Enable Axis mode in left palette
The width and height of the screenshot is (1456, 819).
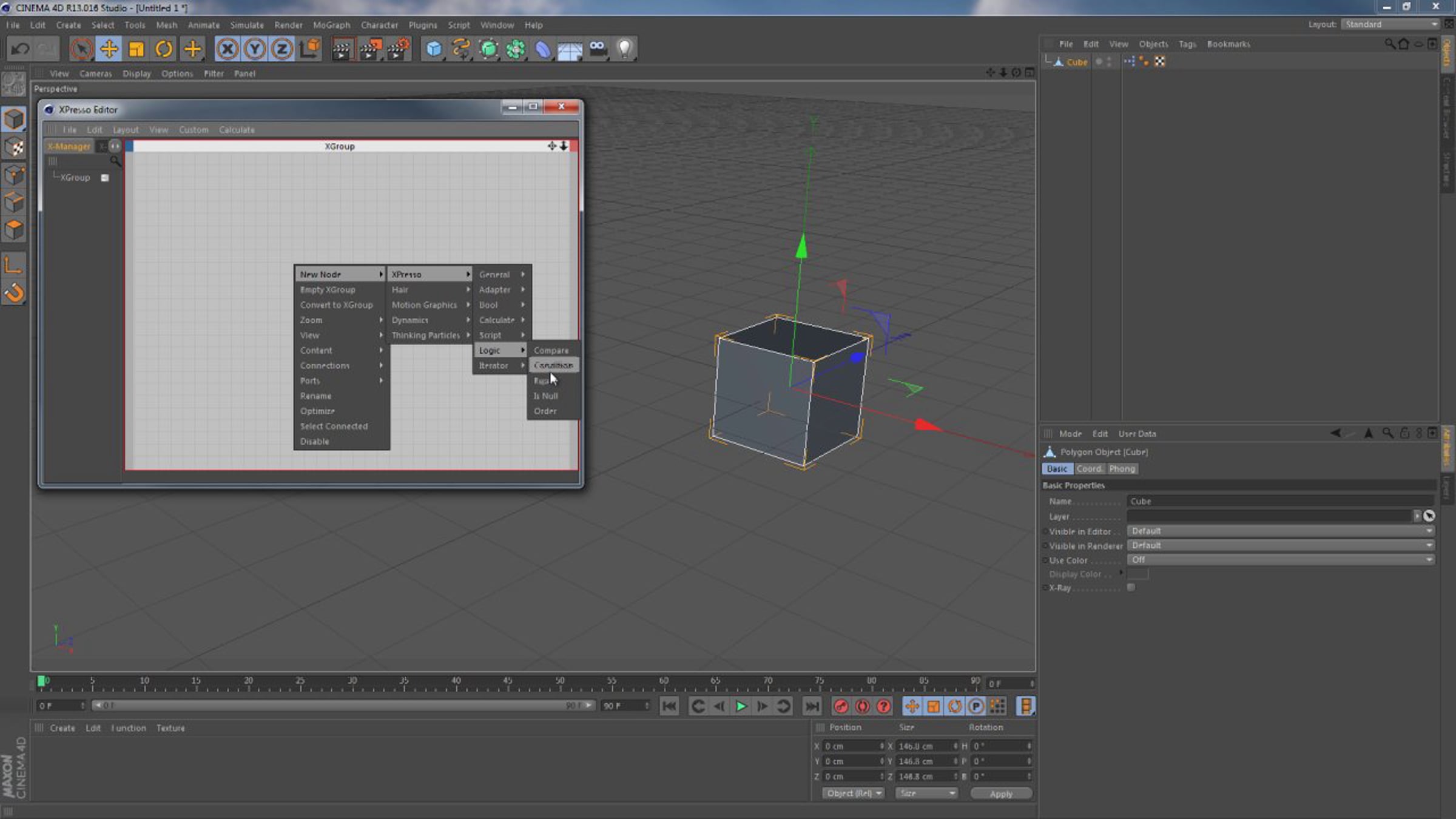pos(14,265)
